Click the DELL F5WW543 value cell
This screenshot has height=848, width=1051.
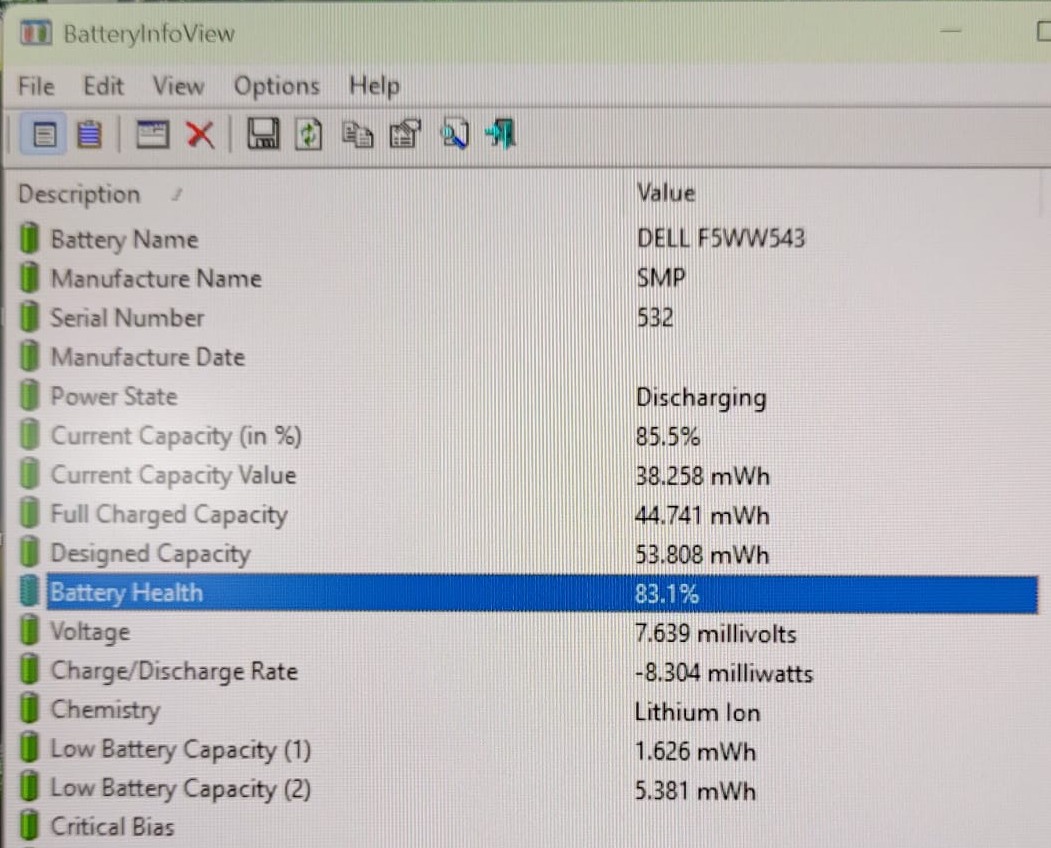pyautogui.click(x=721, y=238)
